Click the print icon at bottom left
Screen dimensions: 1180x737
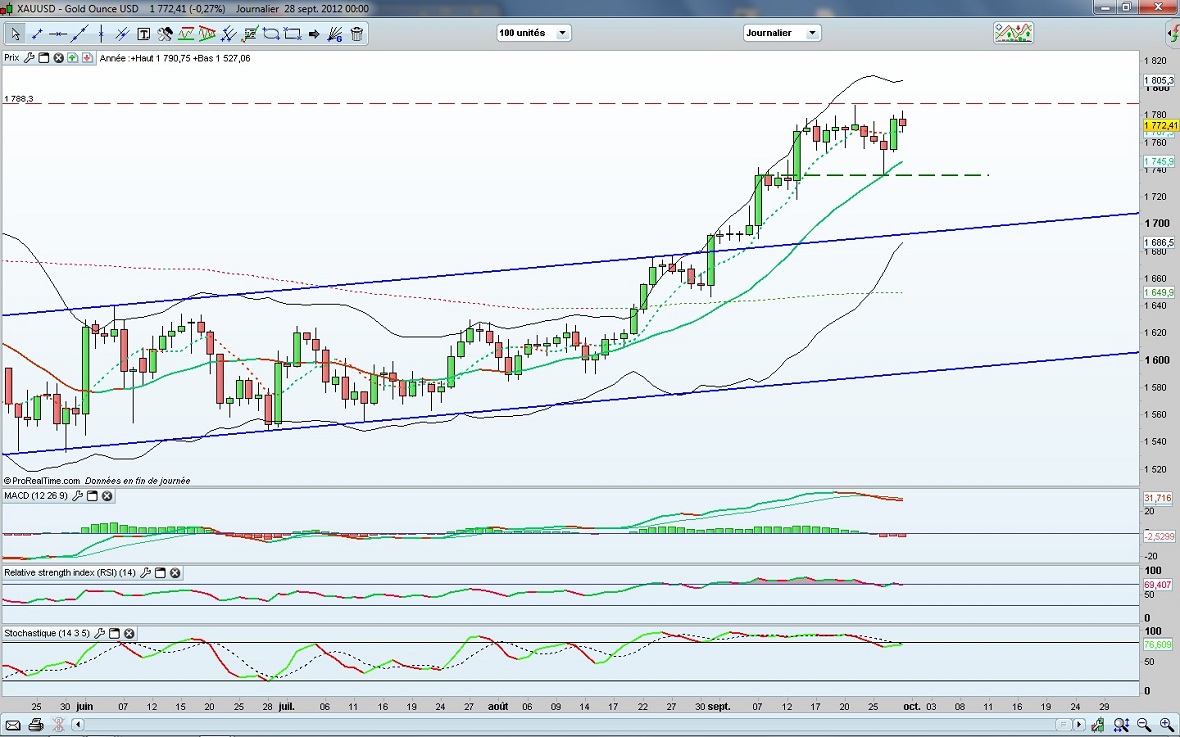click(36, 724)
